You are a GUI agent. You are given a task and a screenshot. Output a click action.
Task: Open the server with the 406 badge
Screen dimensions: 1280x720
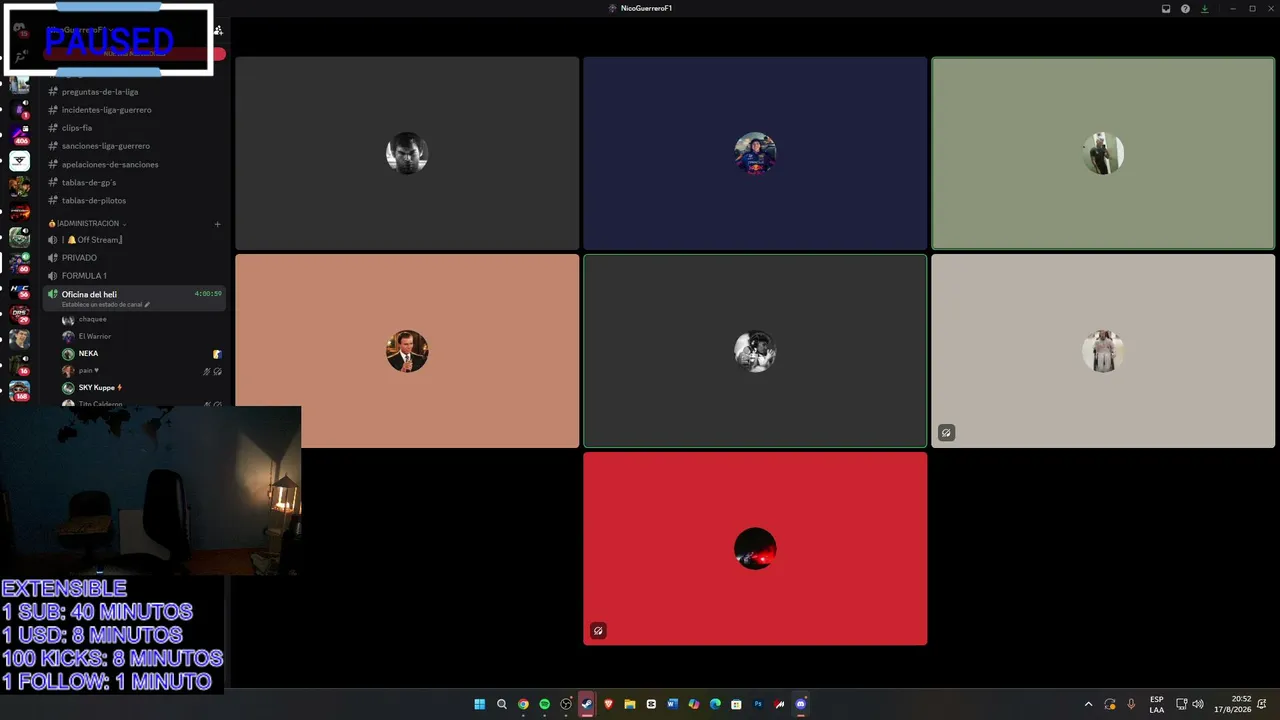(x=20, y=135)
